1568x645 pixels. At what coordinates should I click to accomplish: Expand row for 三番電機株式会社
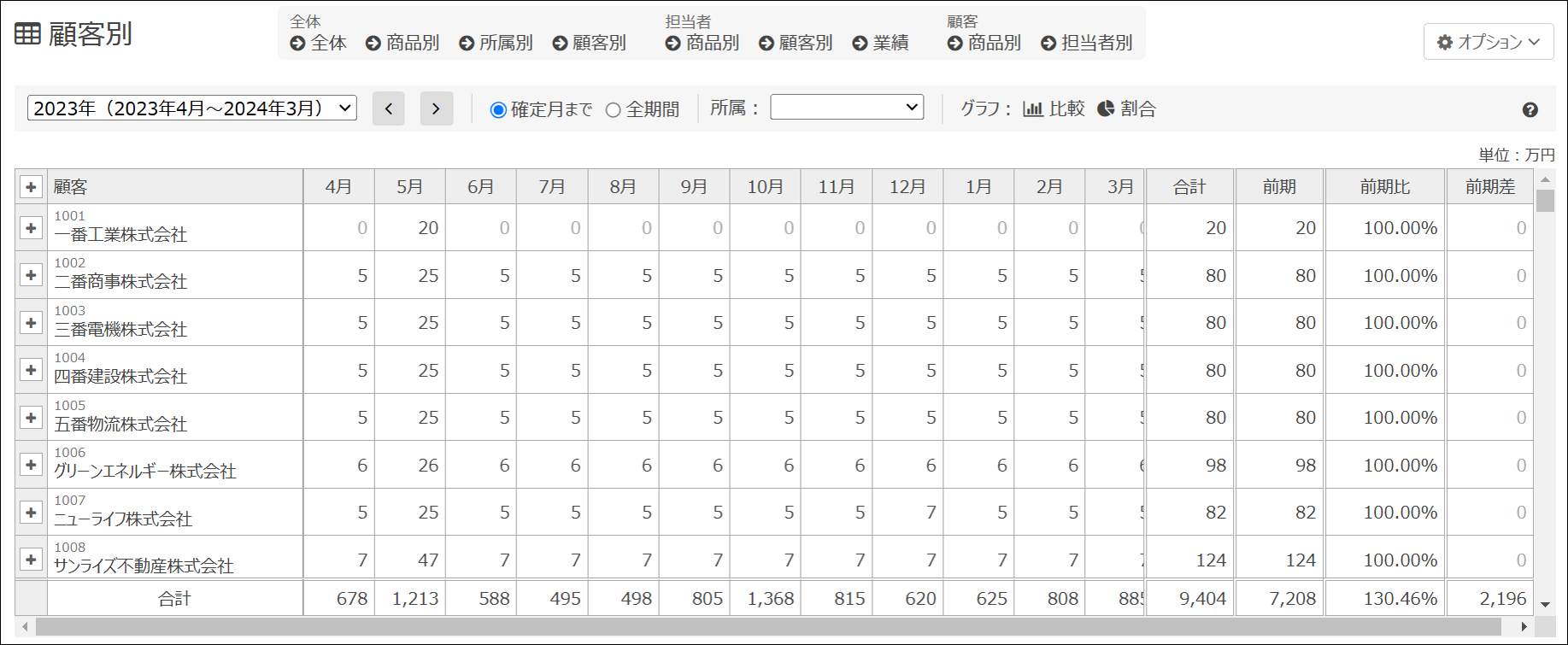point(31,322)
